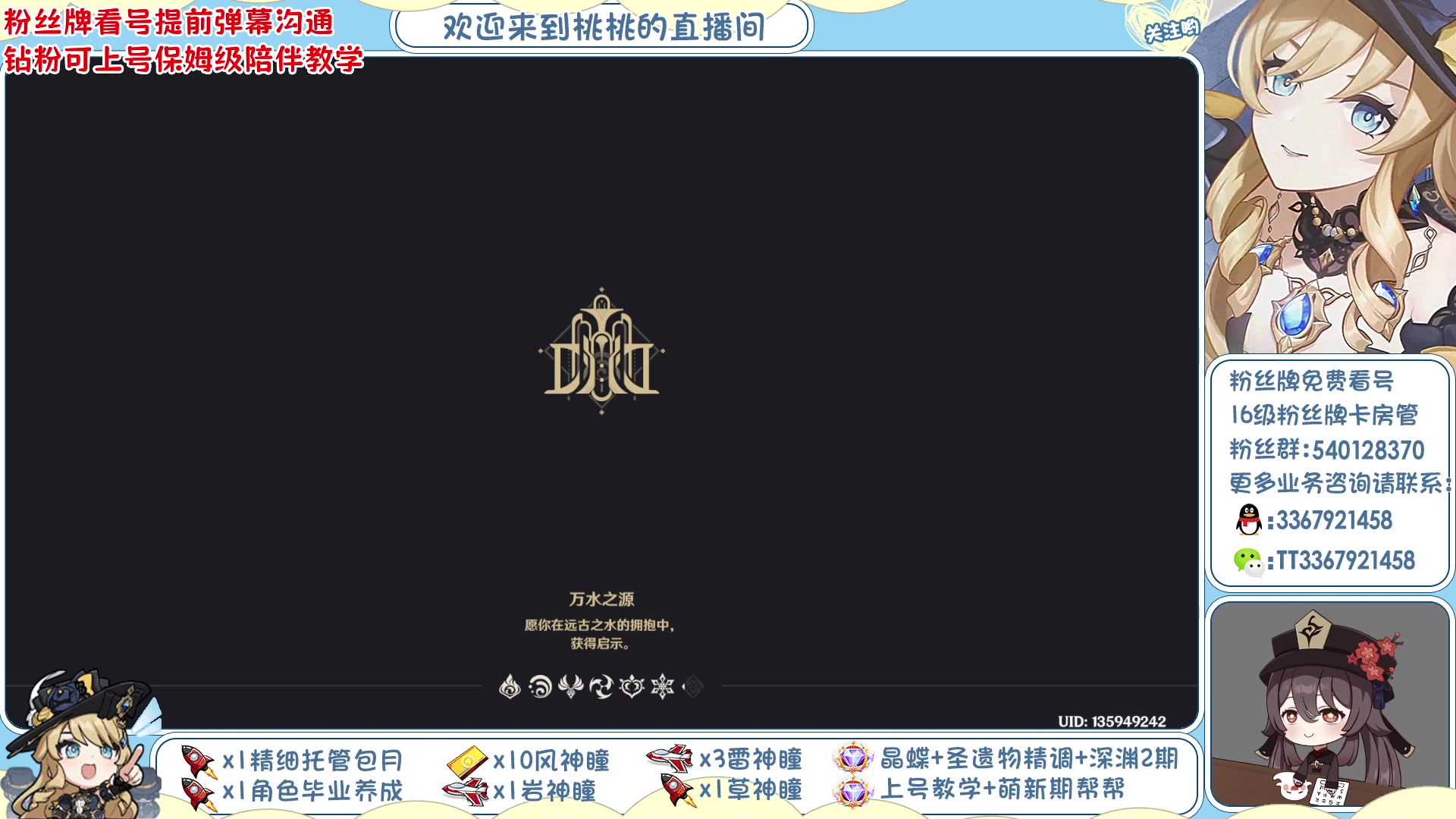Click the Dendro leaf-heart element icon

pyautogui.click(x=632, y=687)
